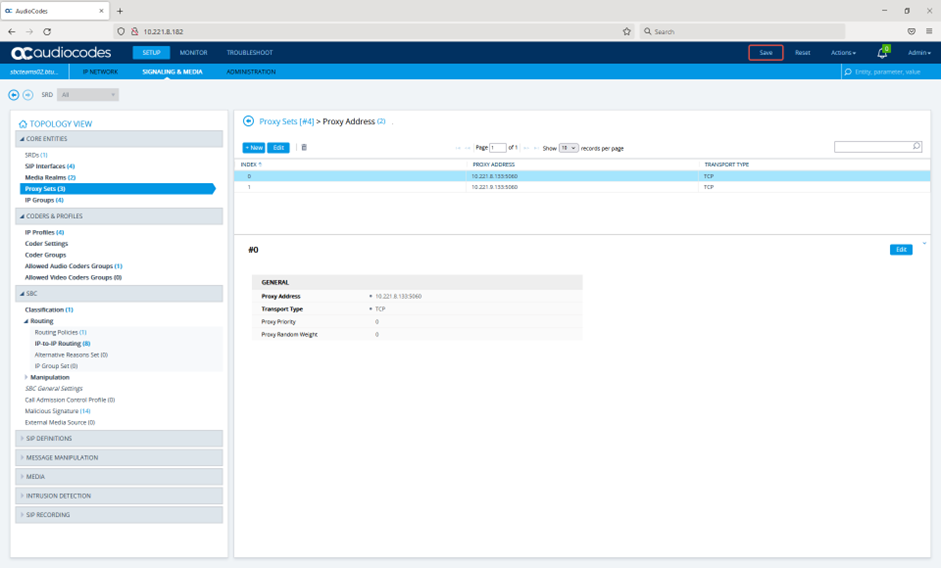This screenshot has height=568, width=941.
Task: Open Allowed Audio Coders Groups in sidebar
Action: (73, 266)
